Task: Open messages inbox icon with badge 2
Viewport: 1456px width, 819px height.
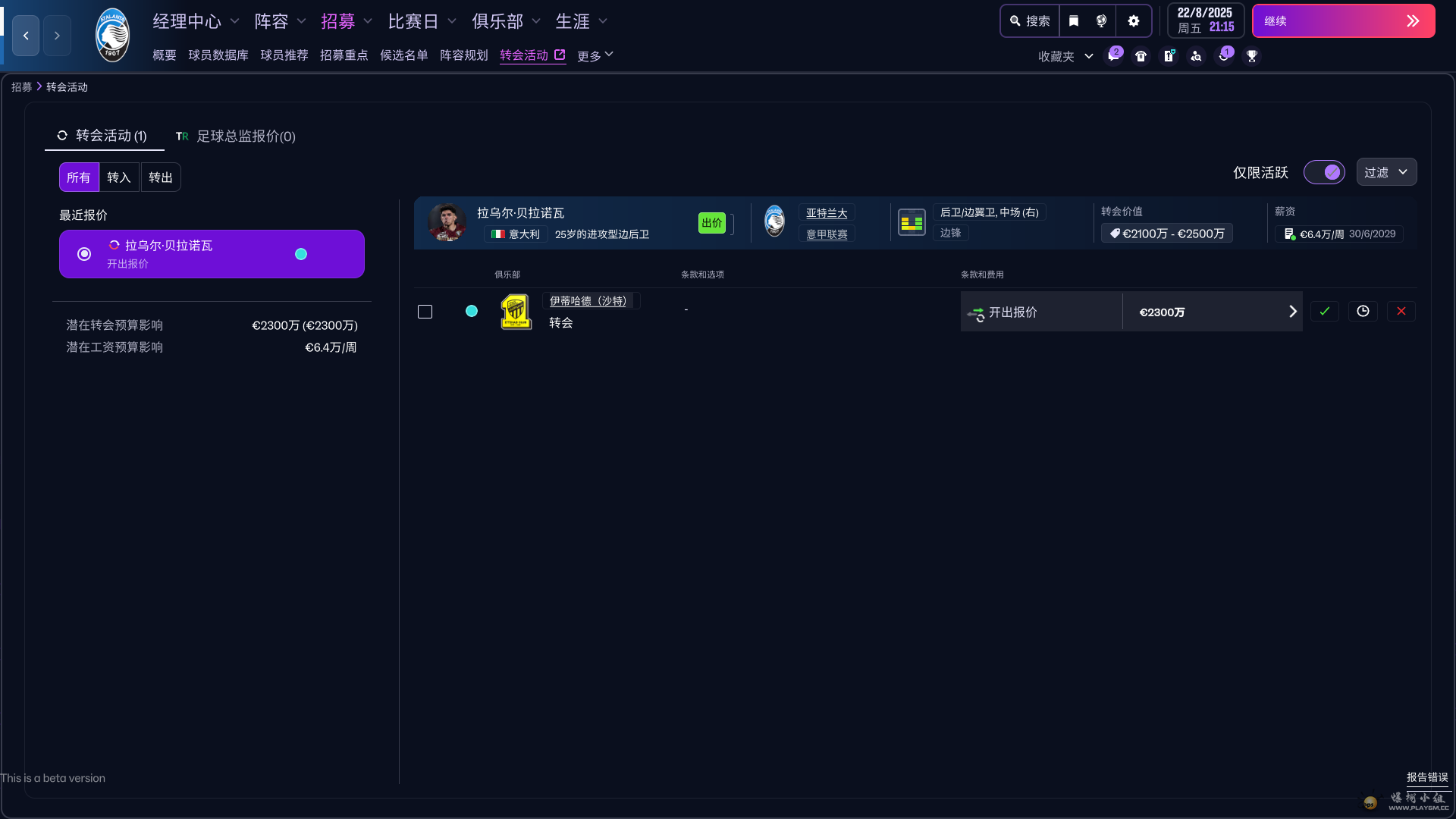Action: pos(1113,56)
